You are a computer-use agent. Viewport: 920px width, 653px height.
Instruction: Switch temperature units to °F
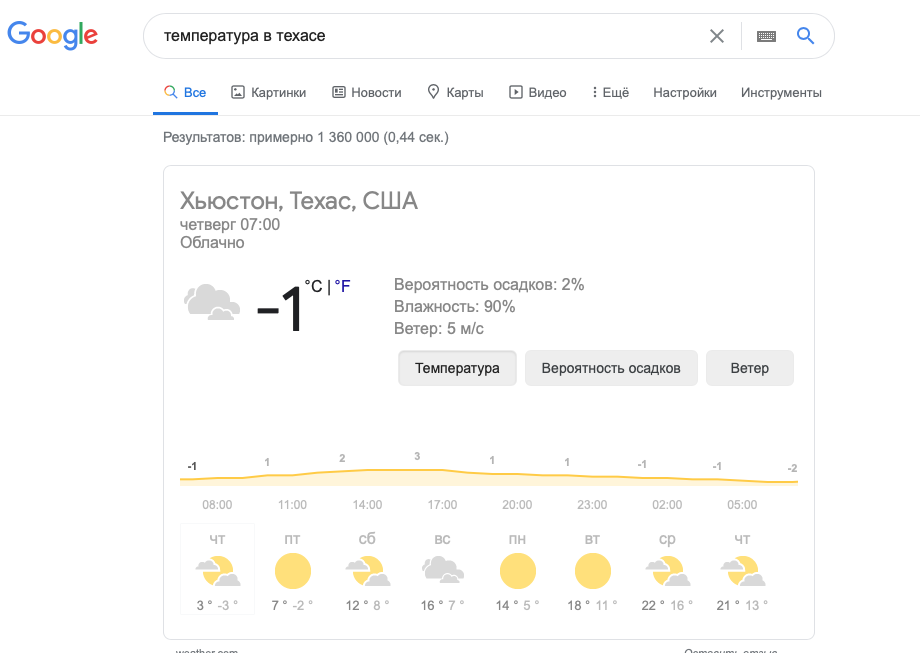coord(343,287)
